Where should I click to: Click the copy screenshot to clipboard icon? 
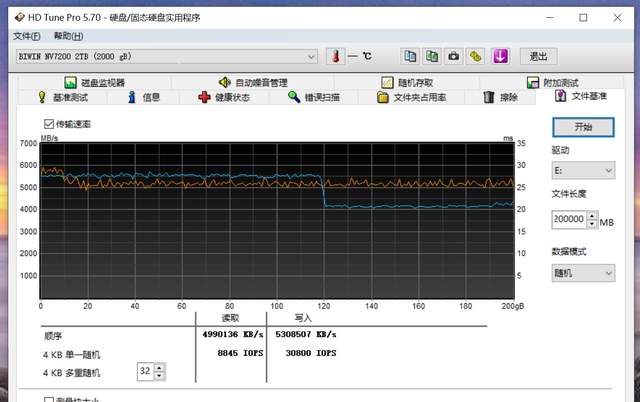[432, 56]
